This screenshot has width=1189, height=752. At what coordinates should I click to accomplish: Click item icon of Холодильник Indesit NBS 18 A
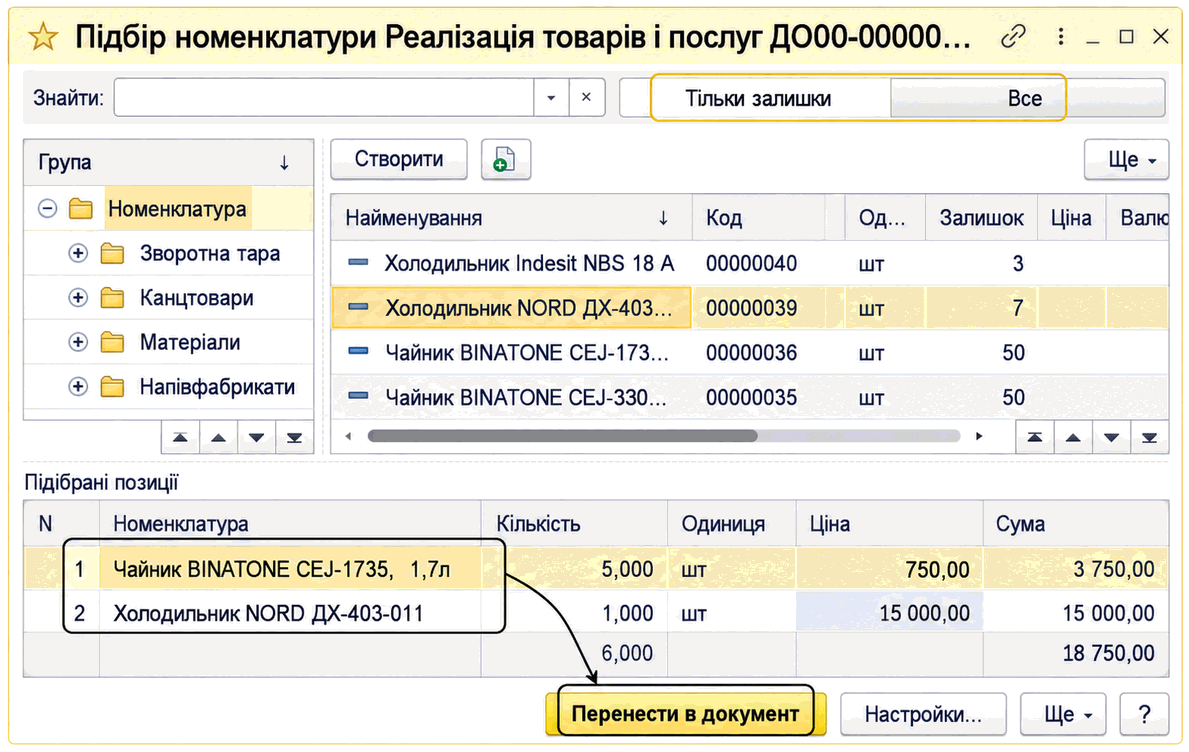point(358,263)
